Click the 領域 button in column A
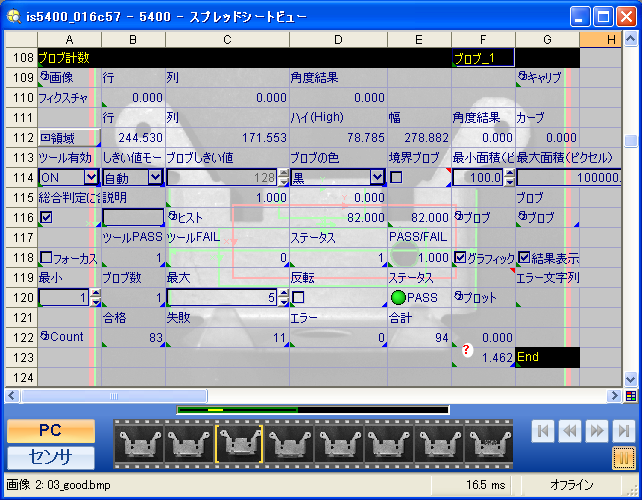The width and height of the screenshot is (642, 500). click(x=68, y=137)
